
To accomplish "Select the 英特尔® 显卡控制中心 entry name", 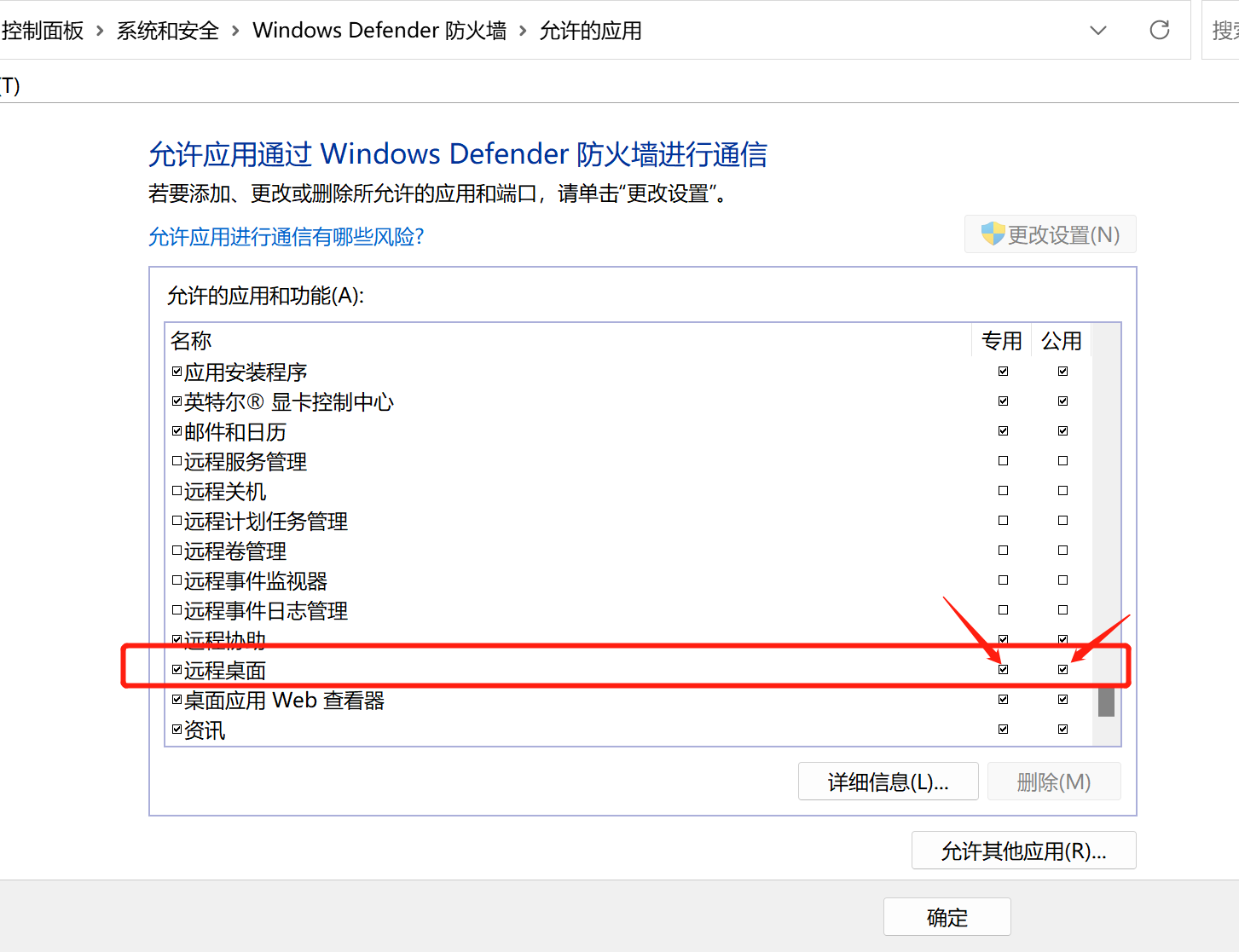I will coord(289,402).
